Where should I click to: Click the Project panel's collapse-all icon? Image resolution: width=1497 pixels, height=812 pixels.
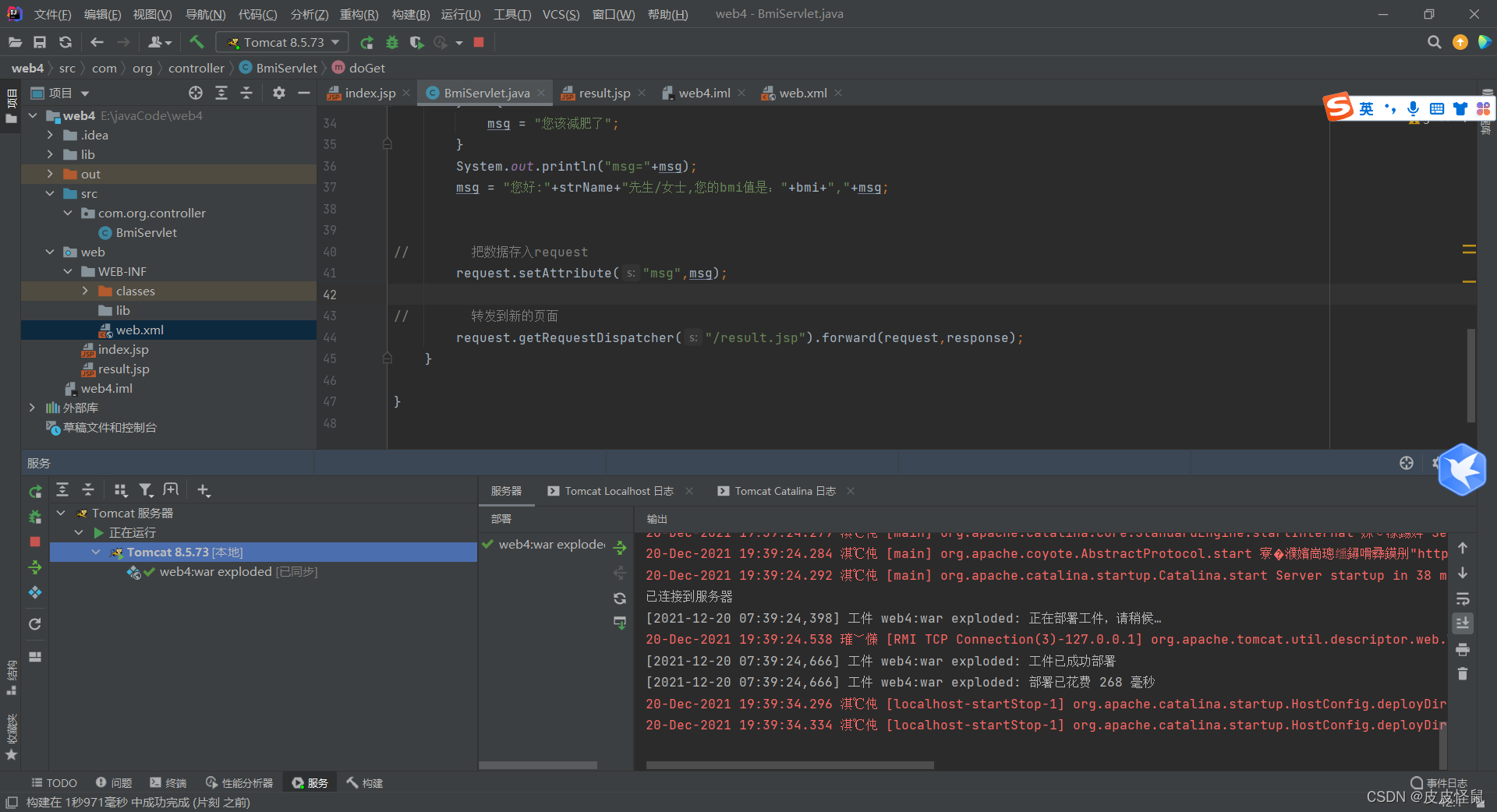(246, 93)
